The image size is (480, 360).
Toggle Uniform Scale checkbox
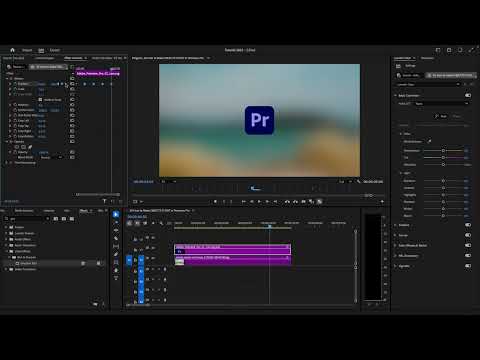[x=40, y=100]
